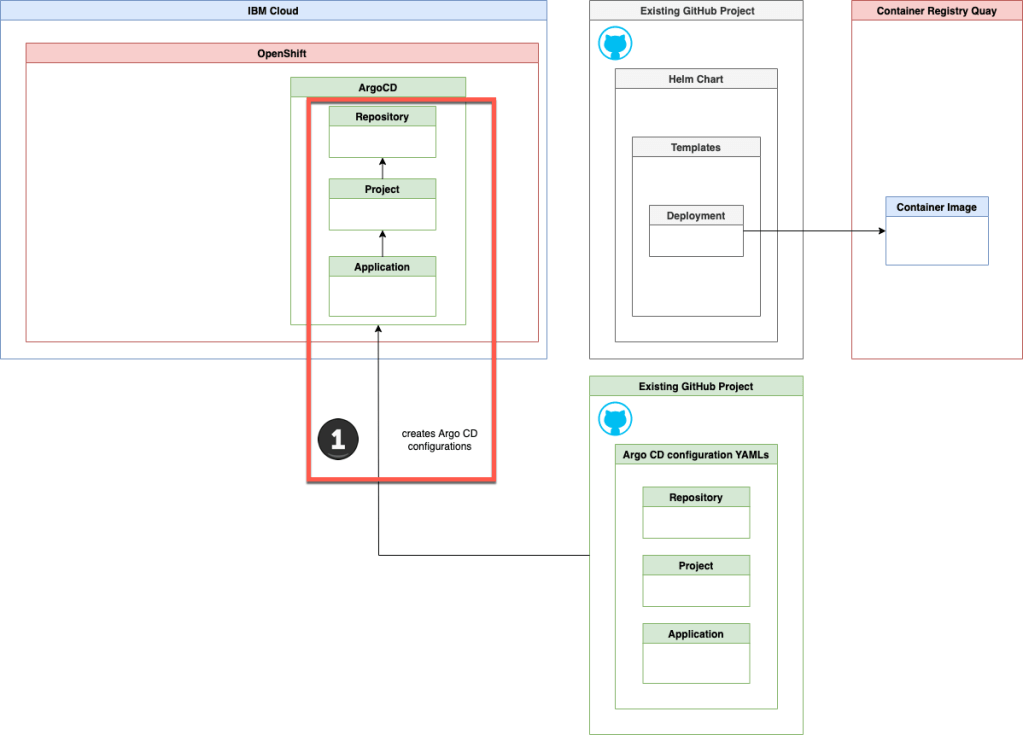This screenshot has width=1023, height=735.
Task: Select the Repository box under configuration YAMLs
Action: coord(695,512)
